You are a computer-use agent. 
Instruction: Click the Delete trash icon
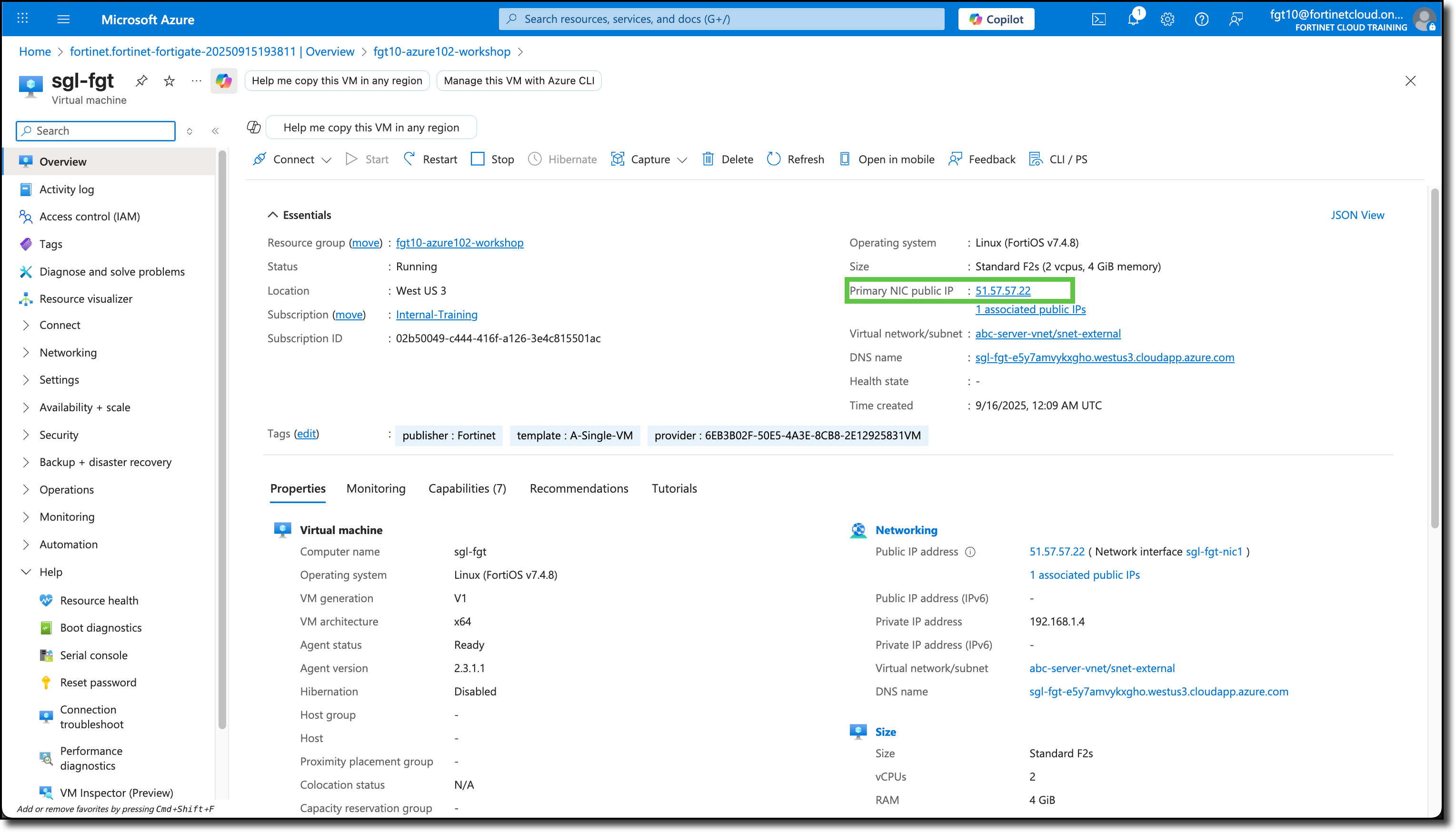pos(708,159)
